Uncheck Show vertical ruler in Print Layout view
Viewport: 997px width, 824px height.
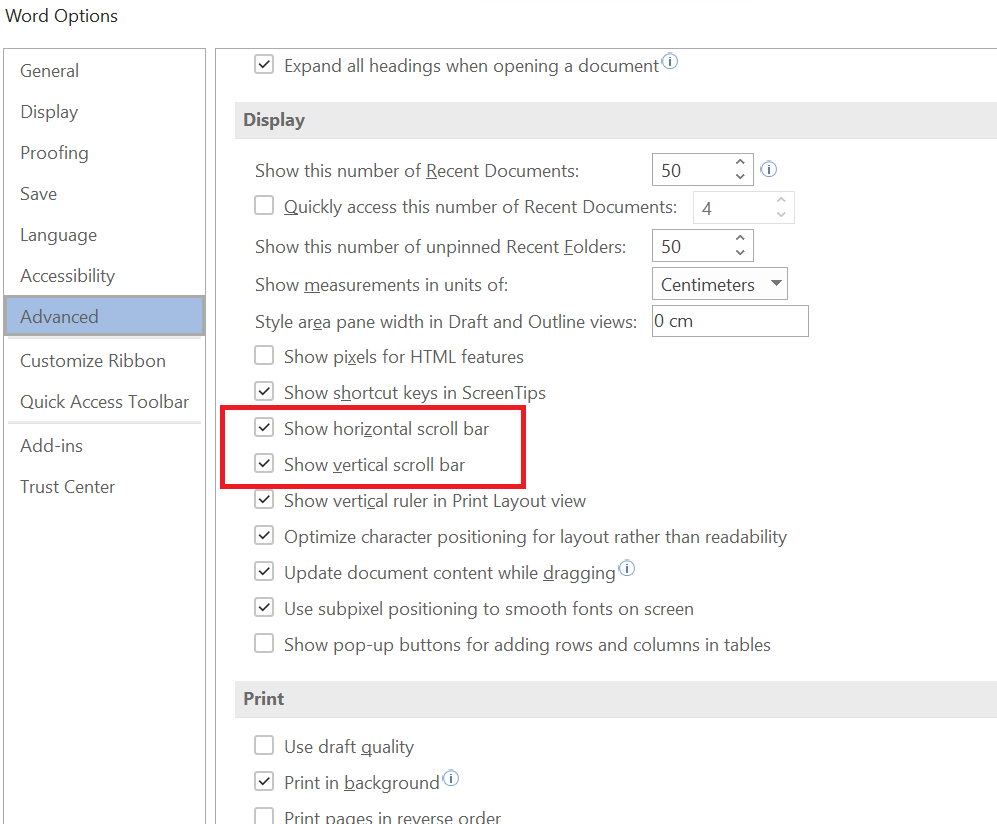click(264, 500)
